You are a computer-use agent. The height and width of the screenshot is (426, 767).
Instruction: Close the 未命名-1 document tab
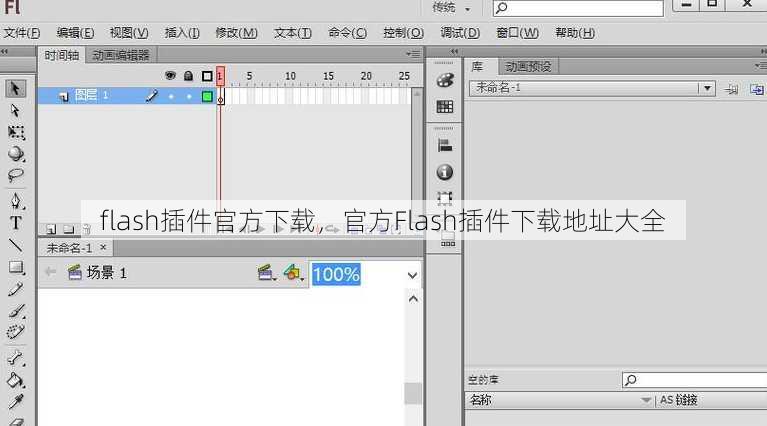coord(103,247)
